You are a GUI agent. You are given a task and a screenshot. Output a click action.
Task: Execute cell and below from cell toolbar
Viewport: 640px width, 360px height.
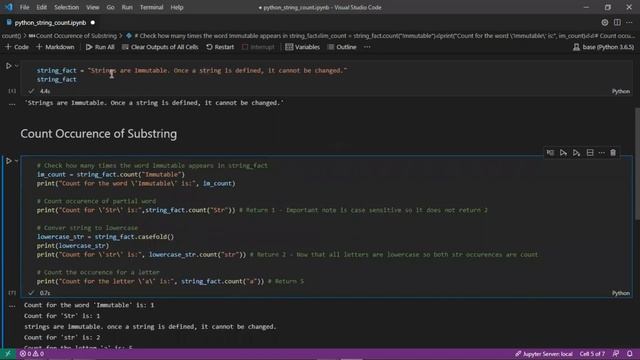tap(576, 153)
